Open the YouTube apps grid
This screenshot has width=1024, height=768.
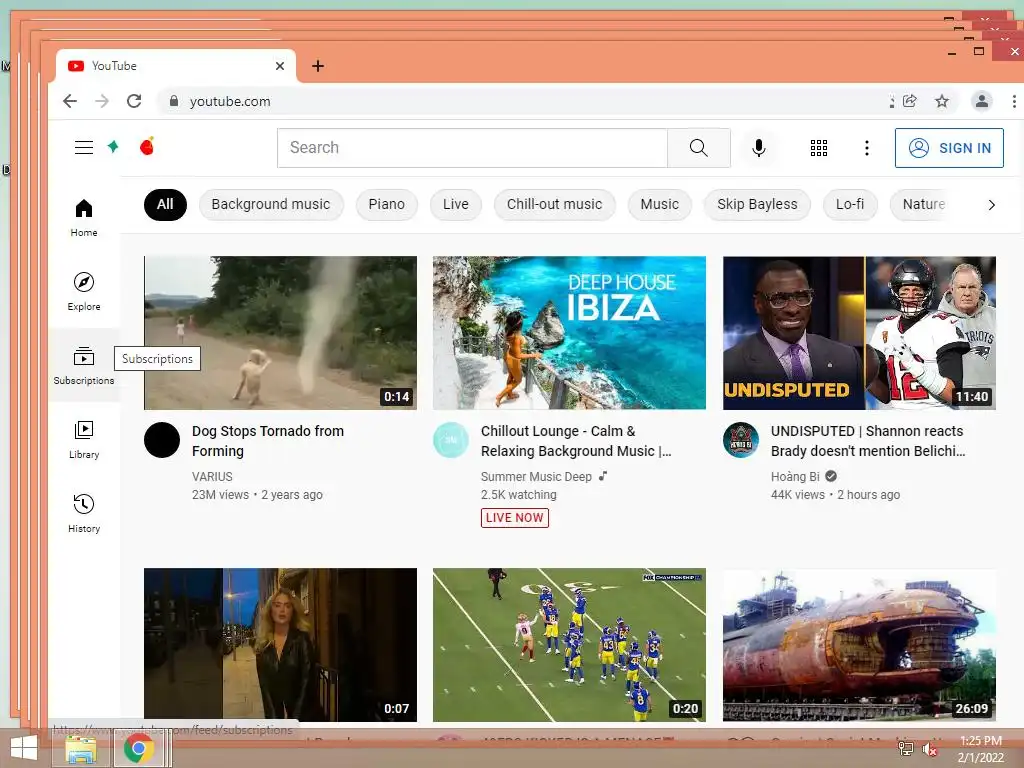click(x=818, y=148)
